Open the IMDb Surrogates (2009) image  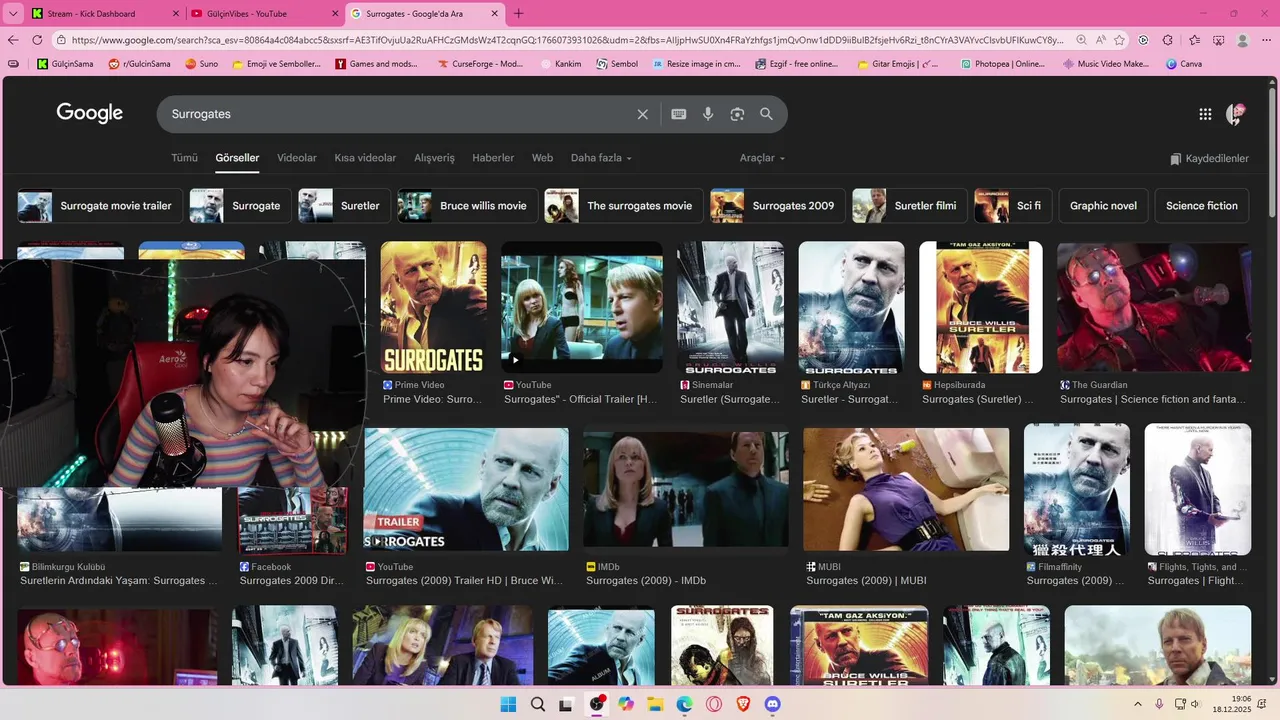click(686, 490)
